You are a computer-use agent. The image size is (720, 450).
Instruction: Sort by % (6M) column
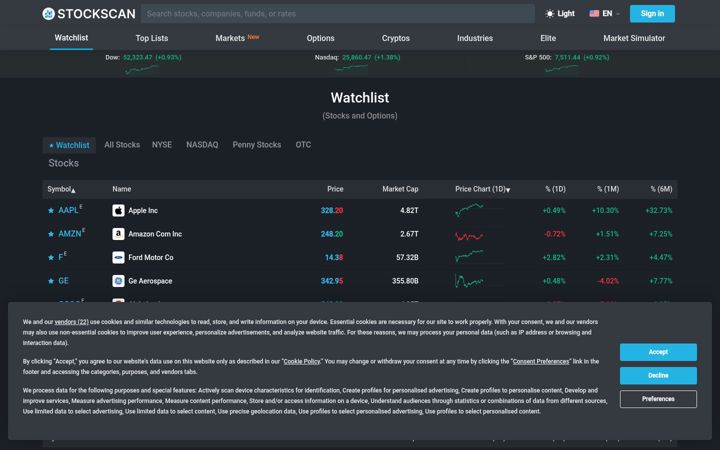point(661,189)
